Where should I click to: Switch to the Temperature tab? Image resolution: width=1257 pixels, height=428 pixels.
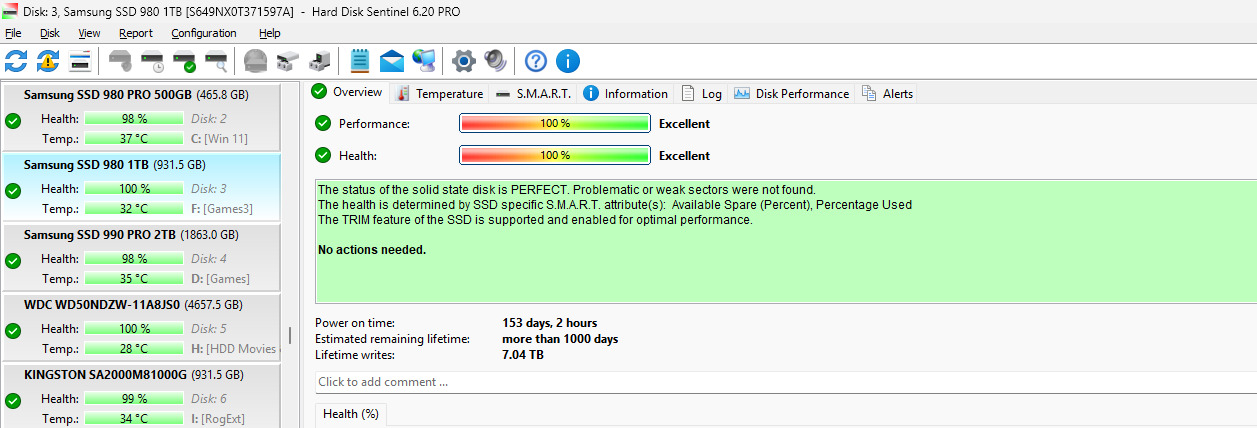tap(440, 93)
